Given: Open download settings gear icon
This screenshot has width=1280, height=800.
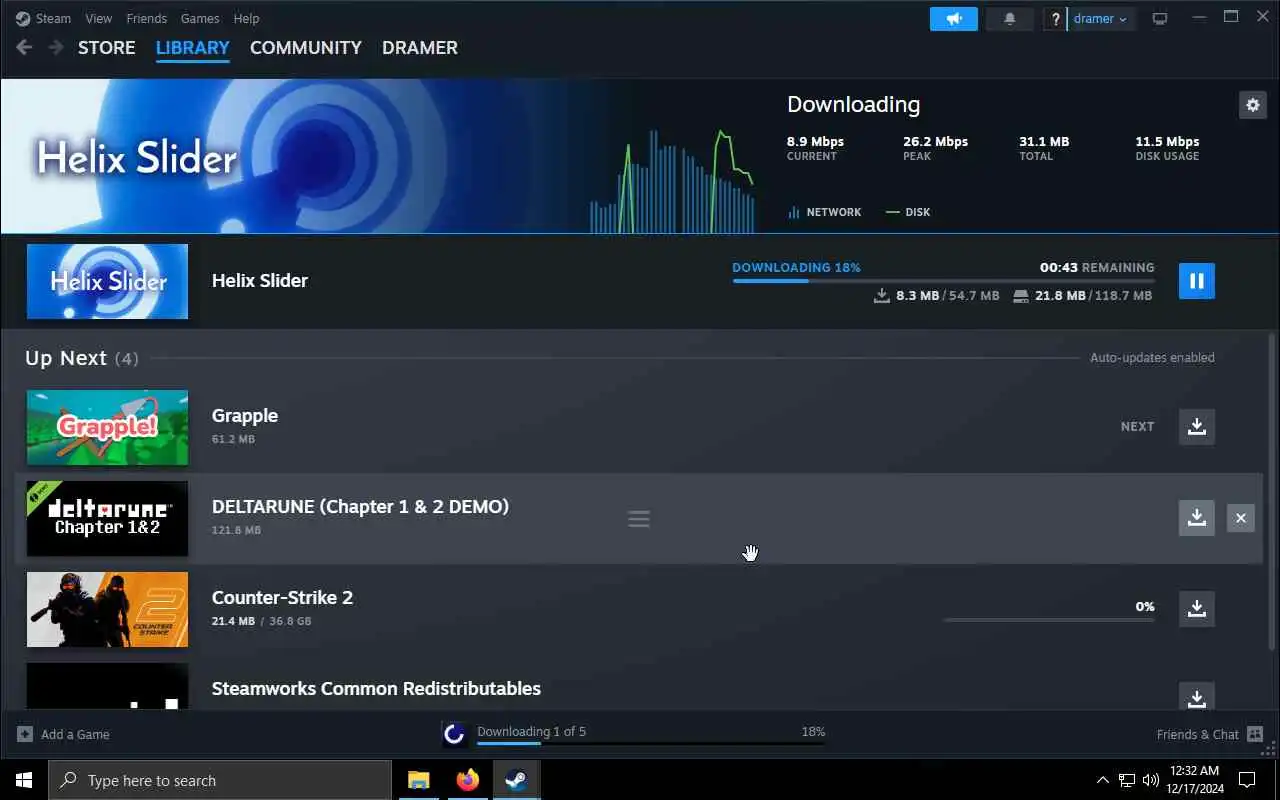Looking at the screenshot, I should coord(1252,104).
